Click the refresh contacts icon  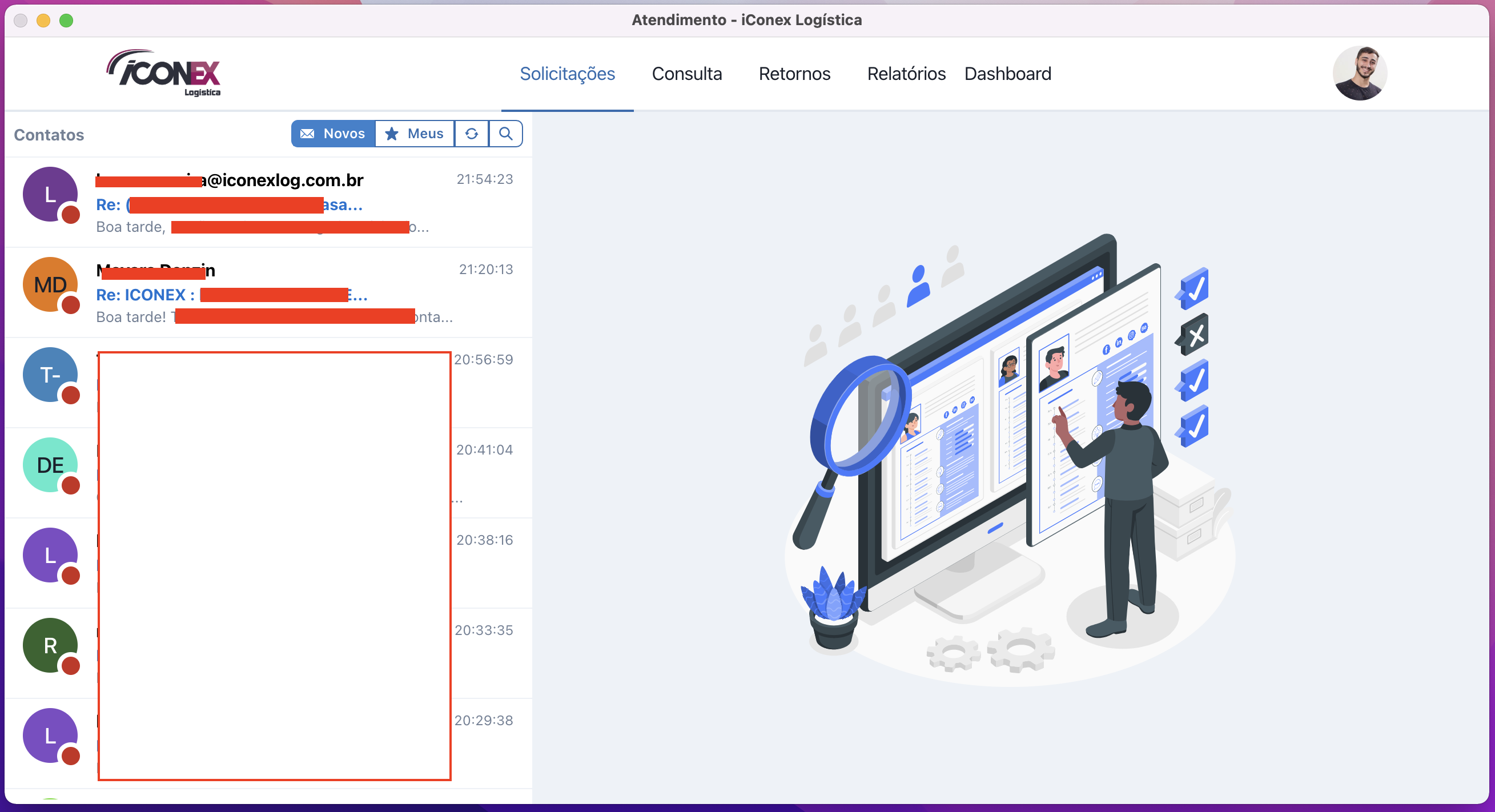click(x=471, y=134)
